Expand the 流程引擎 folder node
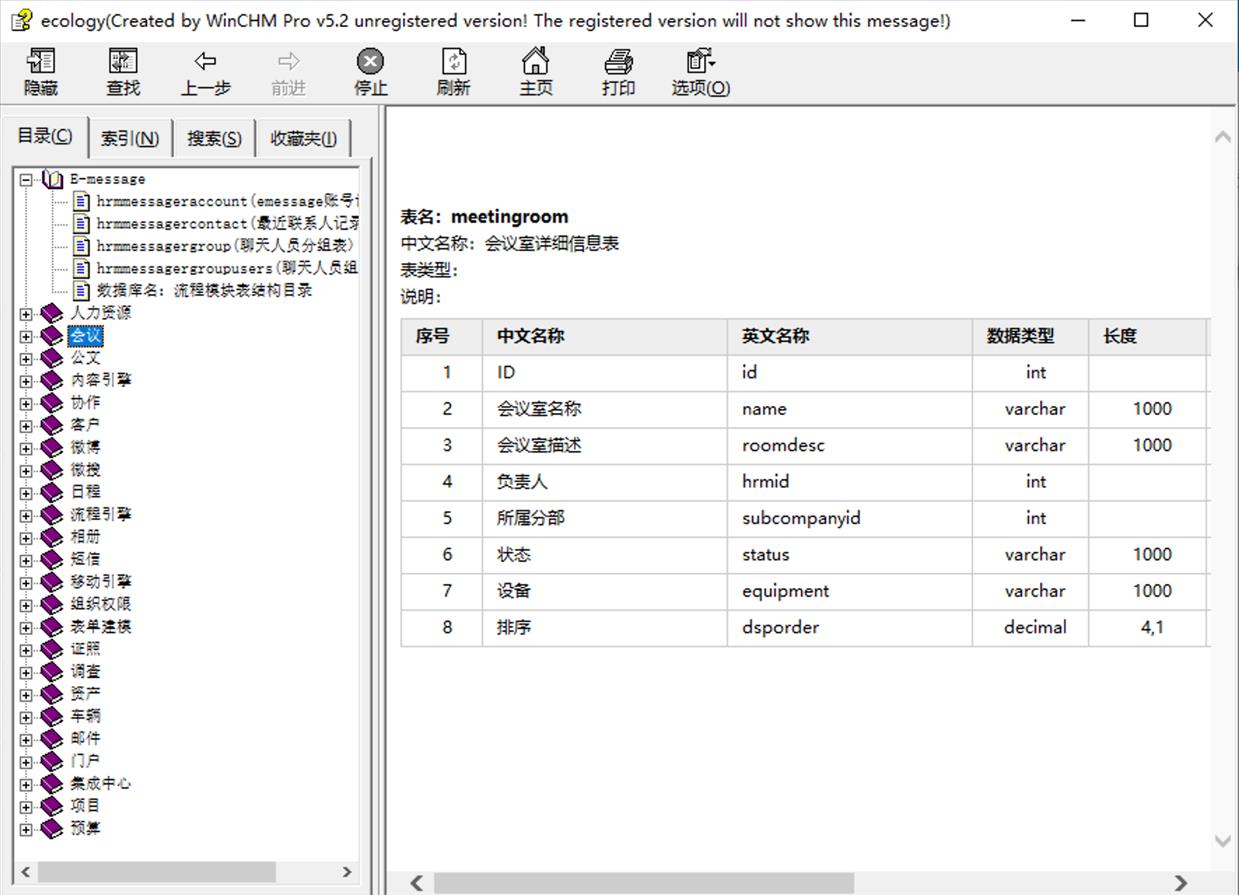 (x=26, y=515)
